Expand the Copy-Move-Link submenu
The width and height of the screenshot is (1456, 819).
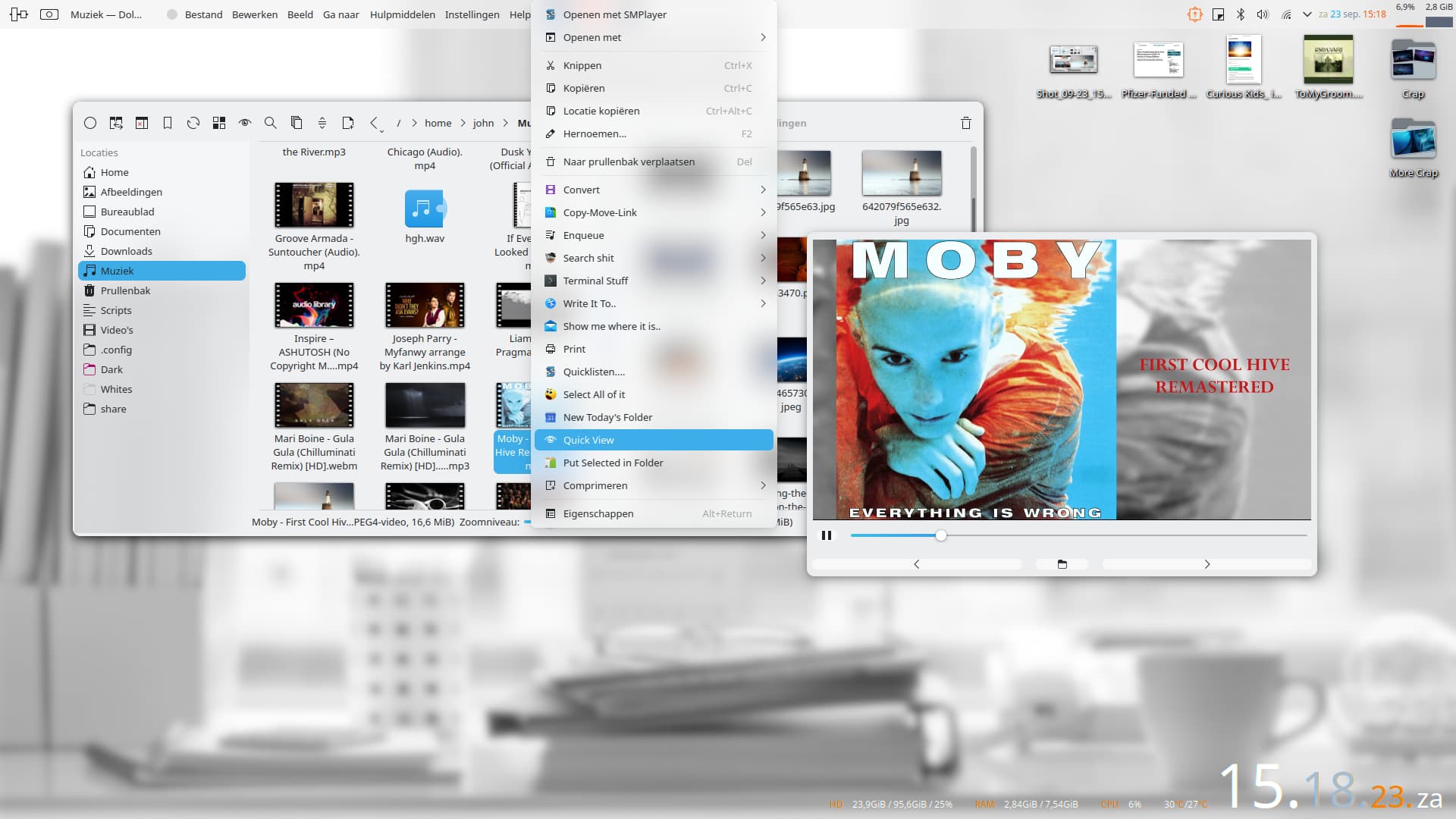[x=654, y=212]
